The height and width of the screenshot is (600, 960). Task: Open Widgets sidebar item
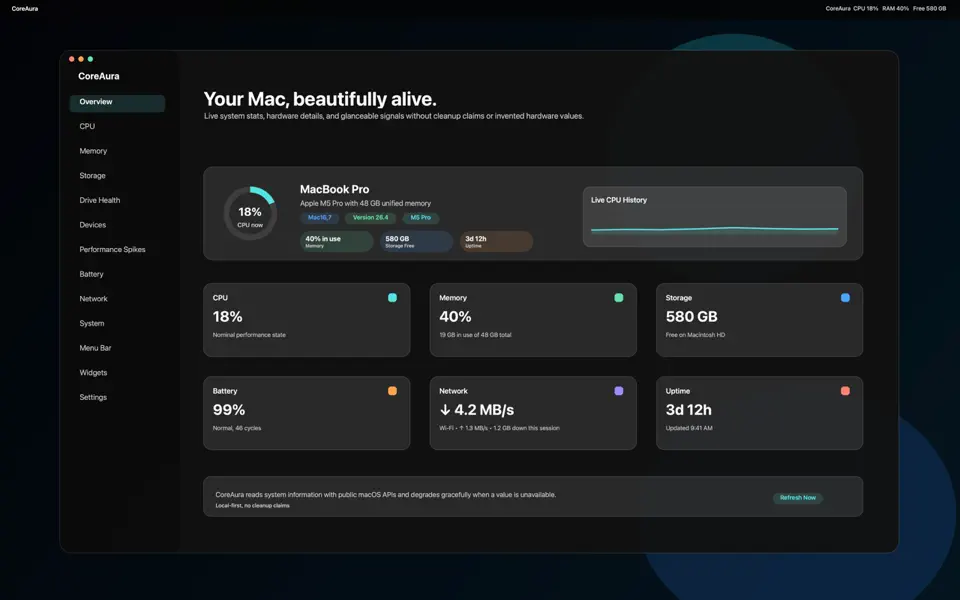click(x=93, y=372)
